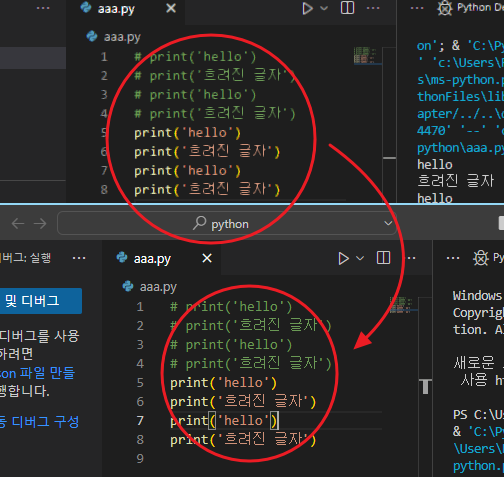Go back using navigation arrow in lower window
This screenshot has width=504, height=477.
tap(18, 223)
